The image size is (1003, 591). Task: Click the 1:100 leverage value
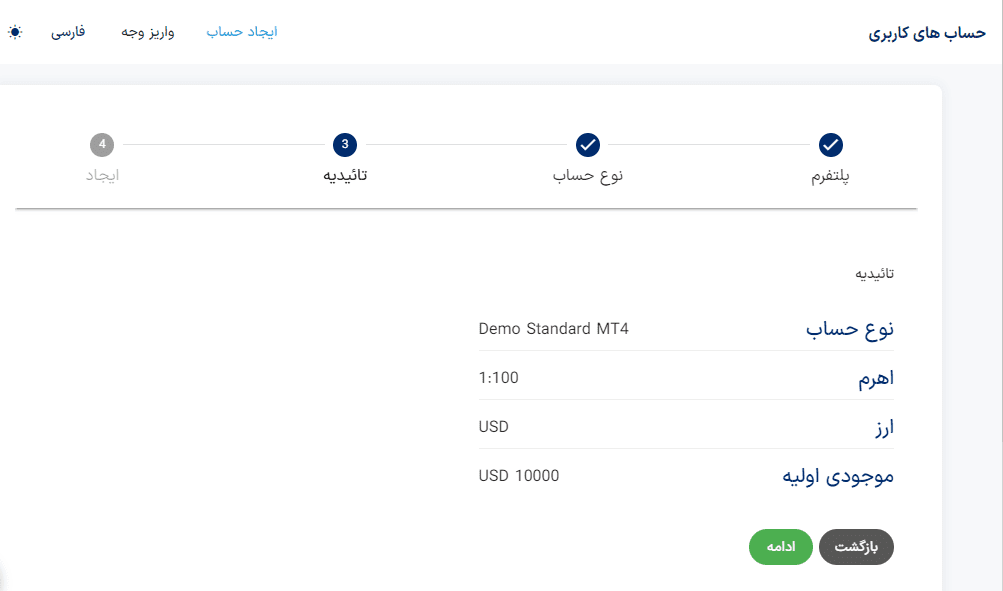pos(498,378)
